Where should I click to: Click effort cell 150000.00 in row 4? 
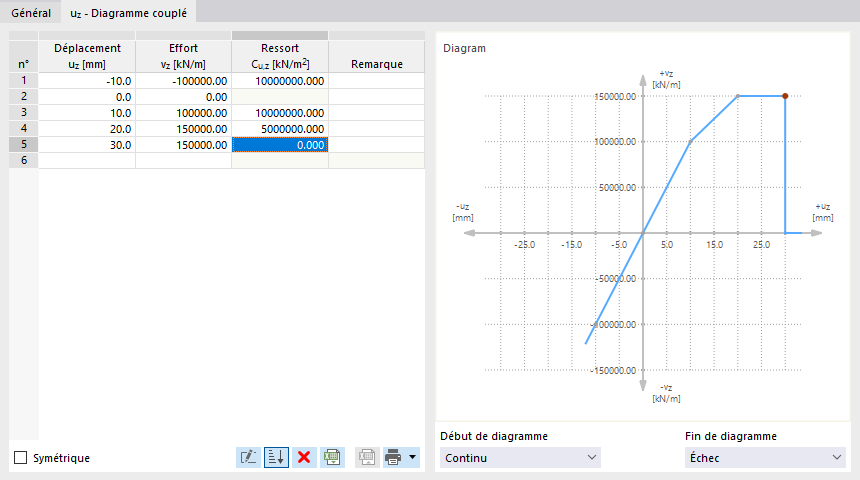point(184,129)
